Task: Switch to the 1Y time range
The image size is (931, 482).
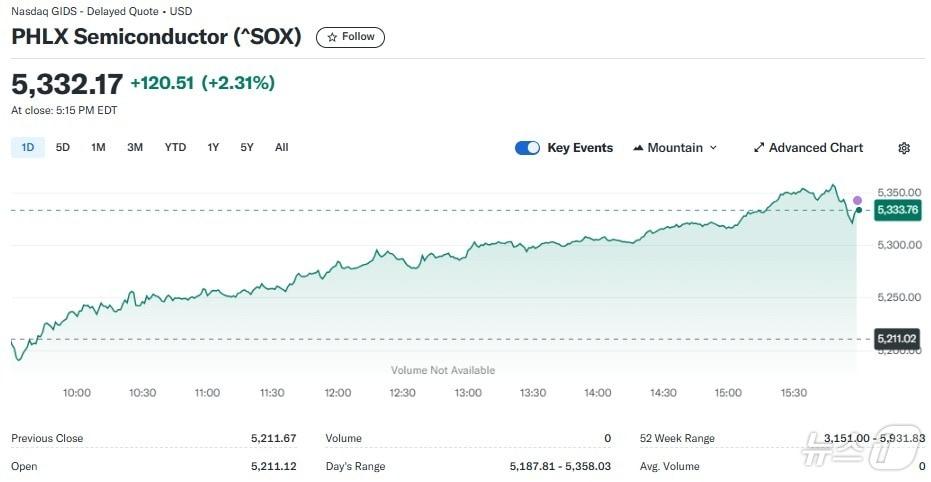Action: (x=213, y=148)
